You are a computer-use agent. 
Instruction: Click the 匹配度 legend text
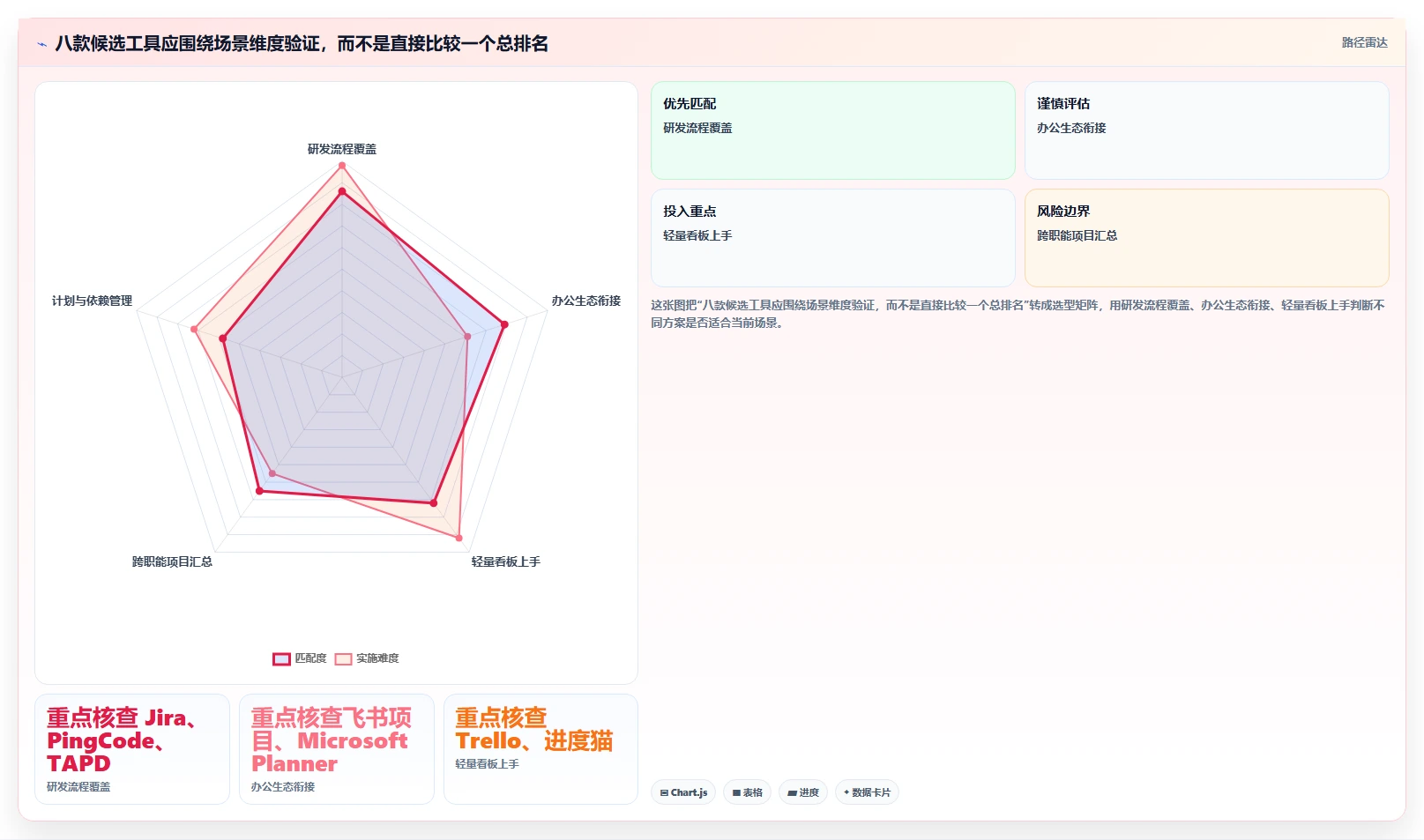pyautogui.click(x=310, y=658)
